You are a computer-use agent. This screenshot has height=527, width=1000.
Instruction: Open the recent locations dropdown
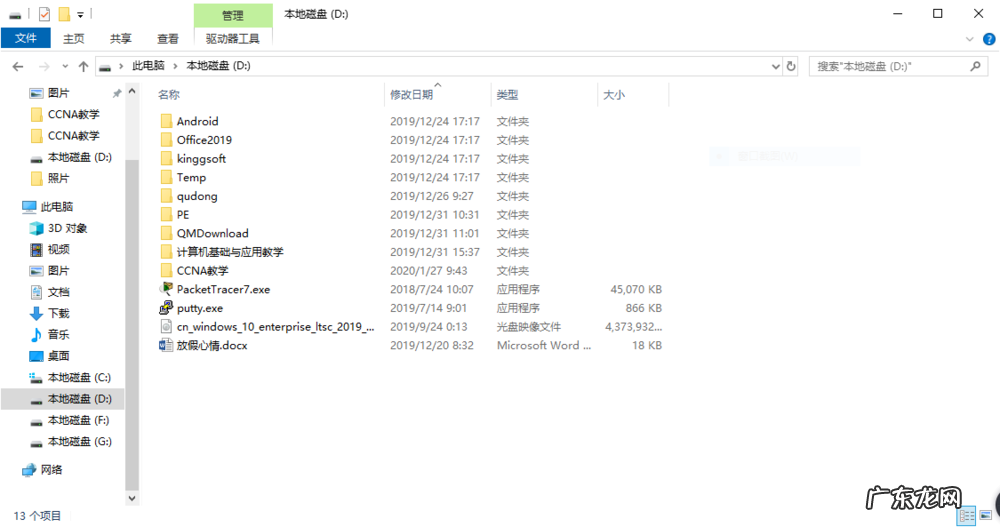point(65,66)
